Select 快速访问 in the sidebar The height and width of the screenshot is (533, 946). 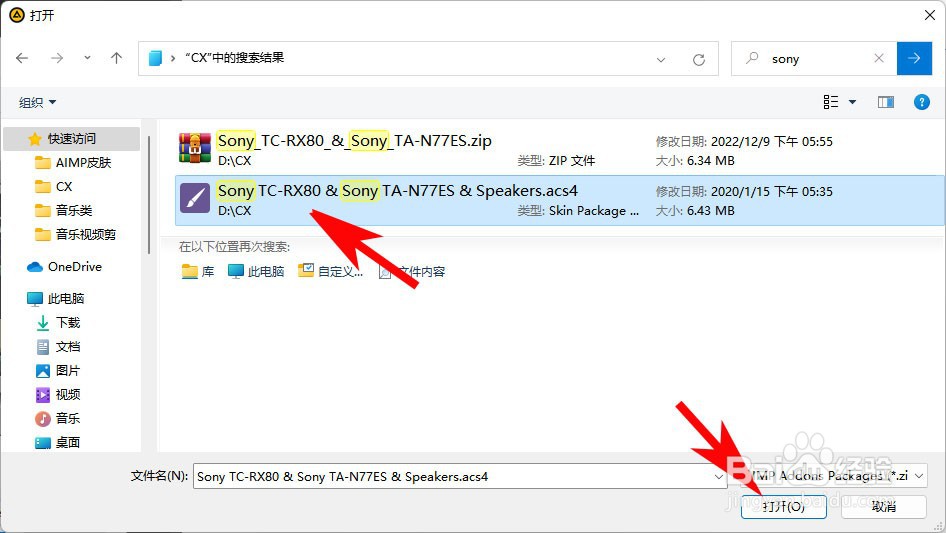tap(72, 139)
